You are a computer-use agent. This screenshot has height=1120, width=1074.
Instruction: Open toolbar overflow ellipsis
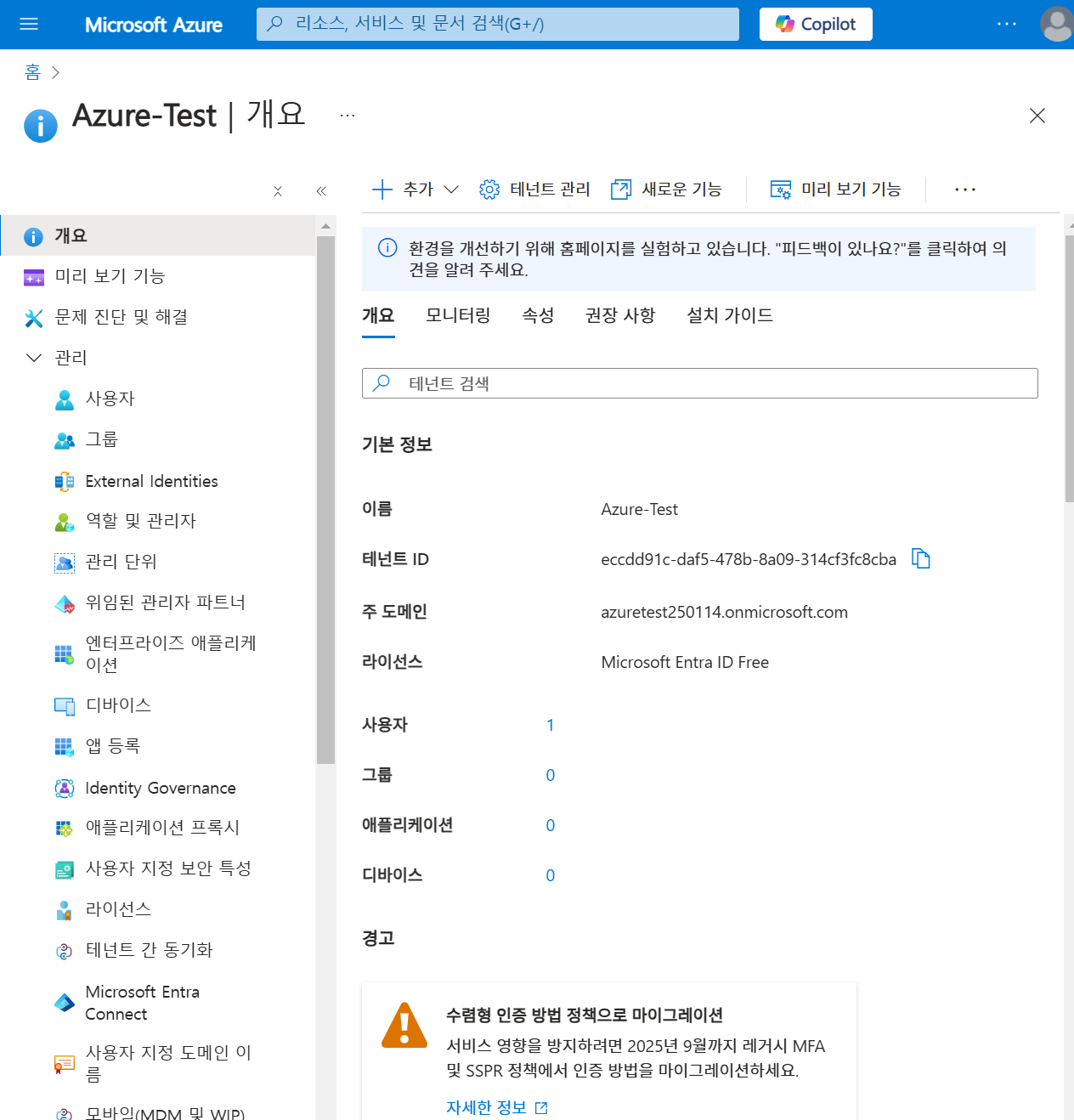pyautogui.click(x=965, y=189)
